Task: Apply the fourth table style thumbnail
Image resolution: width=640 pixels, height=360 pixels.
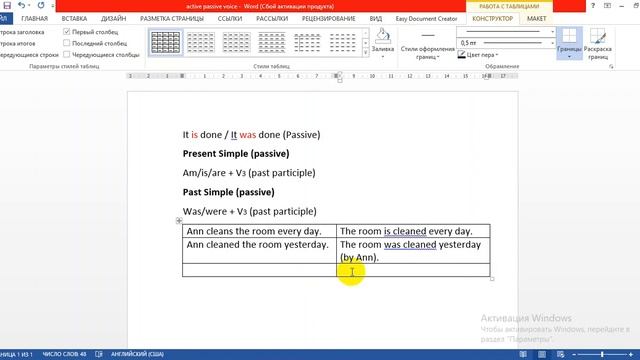Action: pyautogui.click(x=272, y=42)
